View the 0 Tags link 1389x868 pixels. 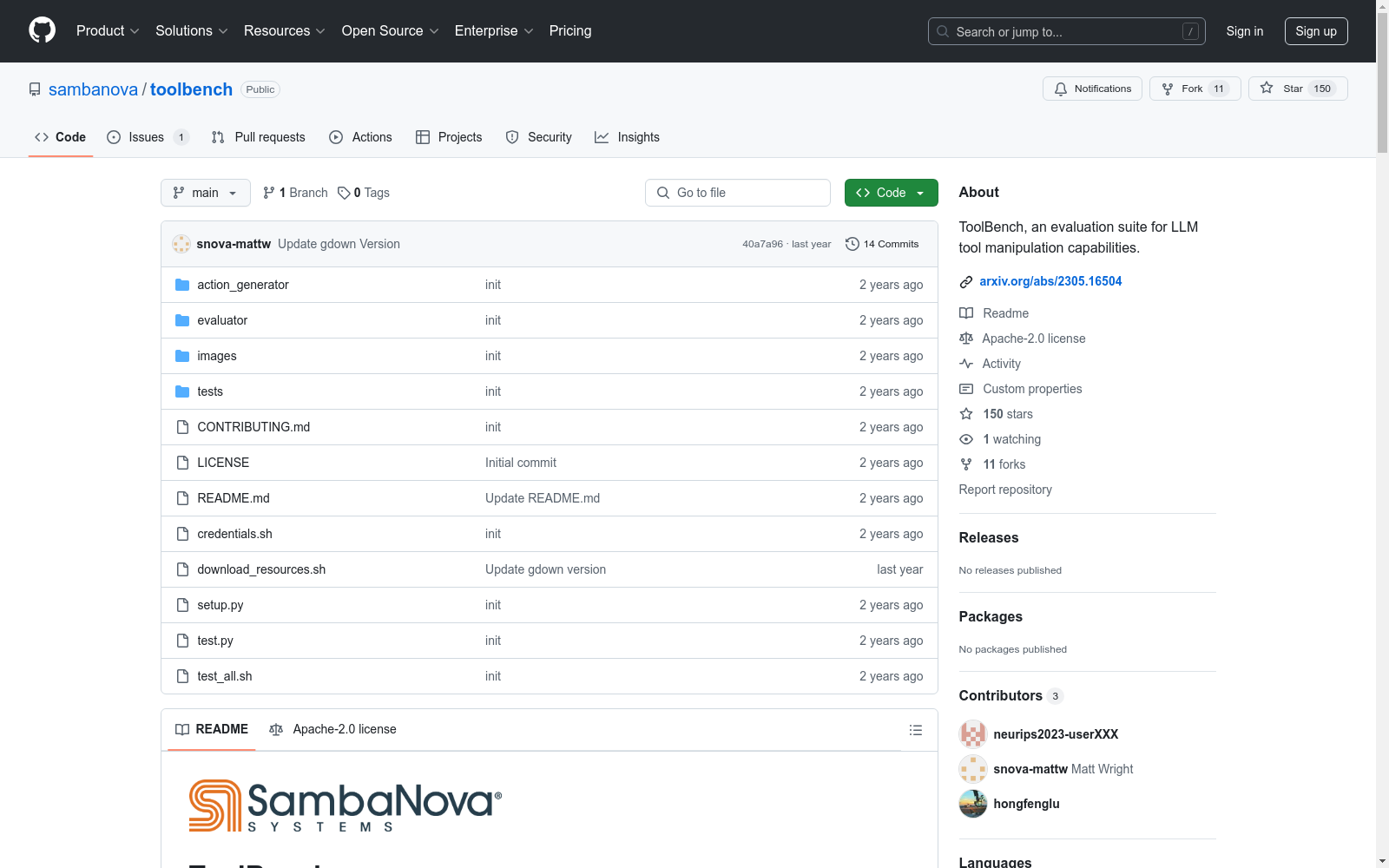(364, 193)
